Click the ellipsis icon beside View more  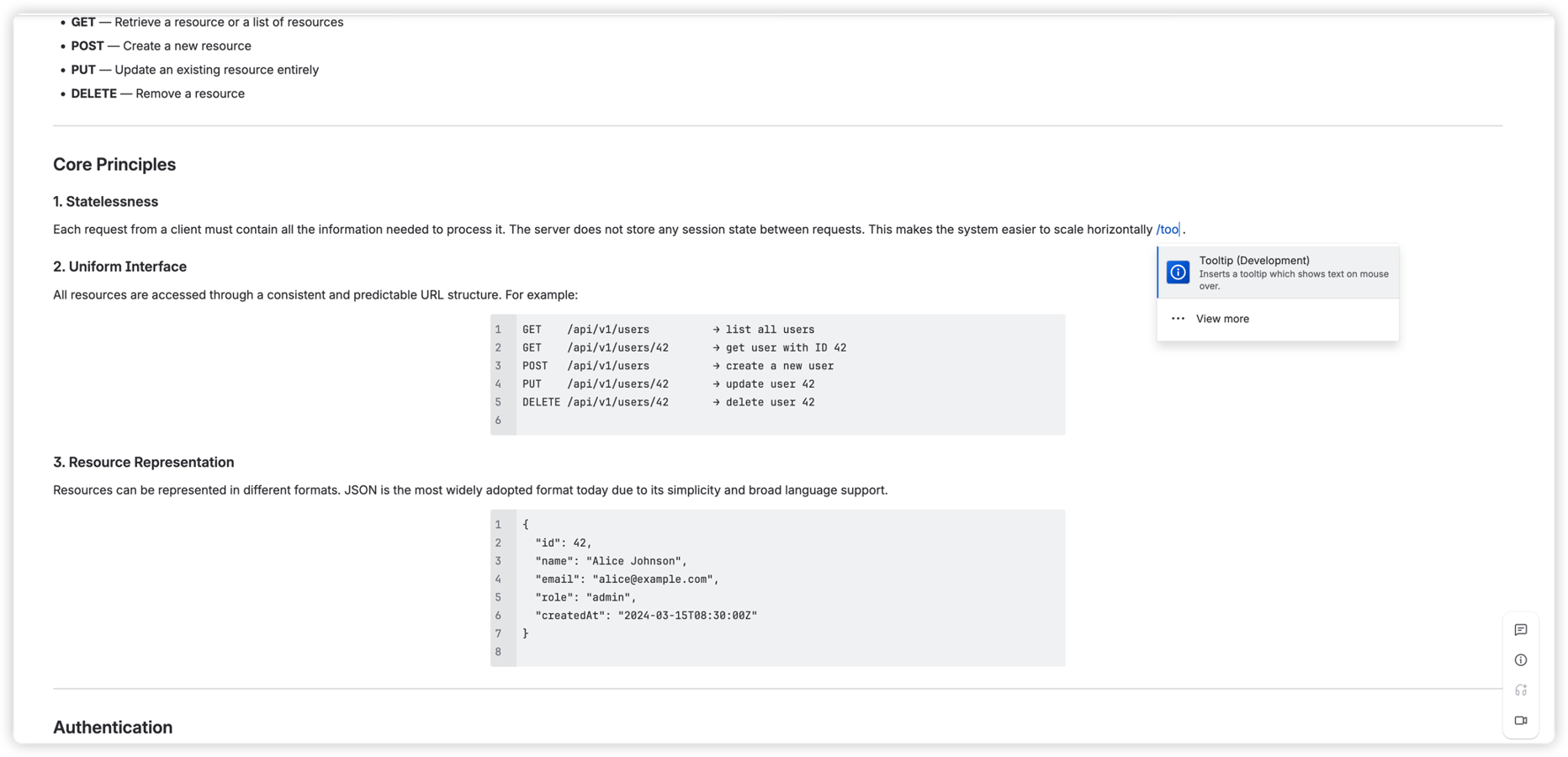point(1178,318)
